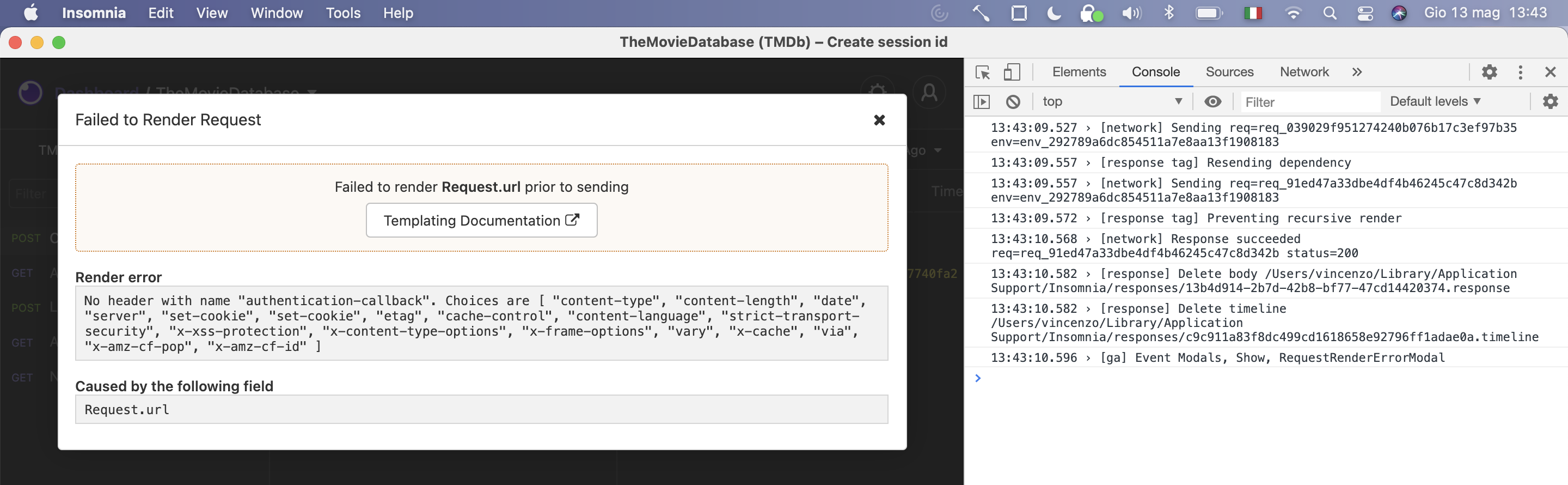Open Spotlight search in menu bar
The image size is (1568, 485).
[x=1330, y=13]
